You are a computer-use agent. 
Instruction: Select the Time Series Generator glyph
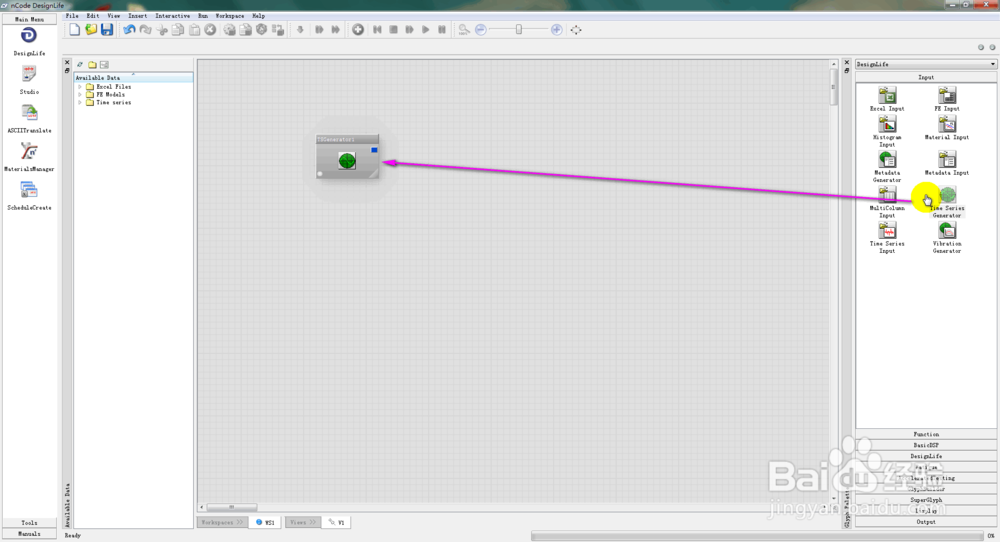[x=947, y=203]
